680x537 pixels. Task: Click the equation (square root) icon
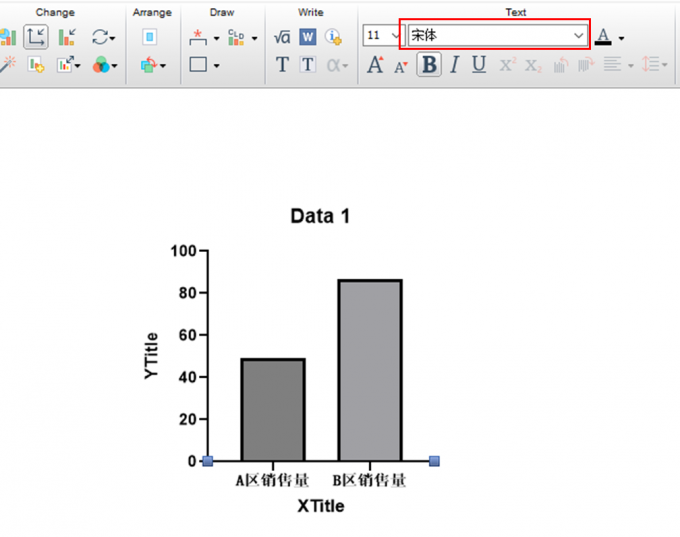tap(282, 37)
